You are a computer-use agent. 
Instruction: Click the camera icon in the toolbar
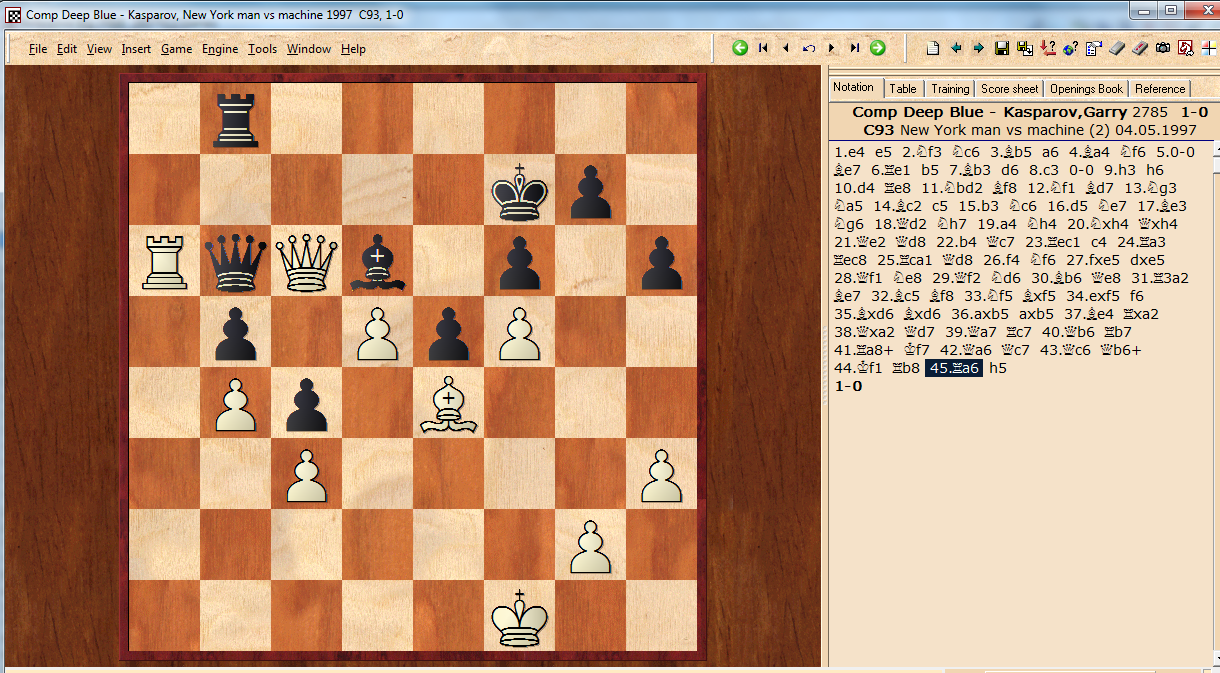click(x=1163, y=48)
